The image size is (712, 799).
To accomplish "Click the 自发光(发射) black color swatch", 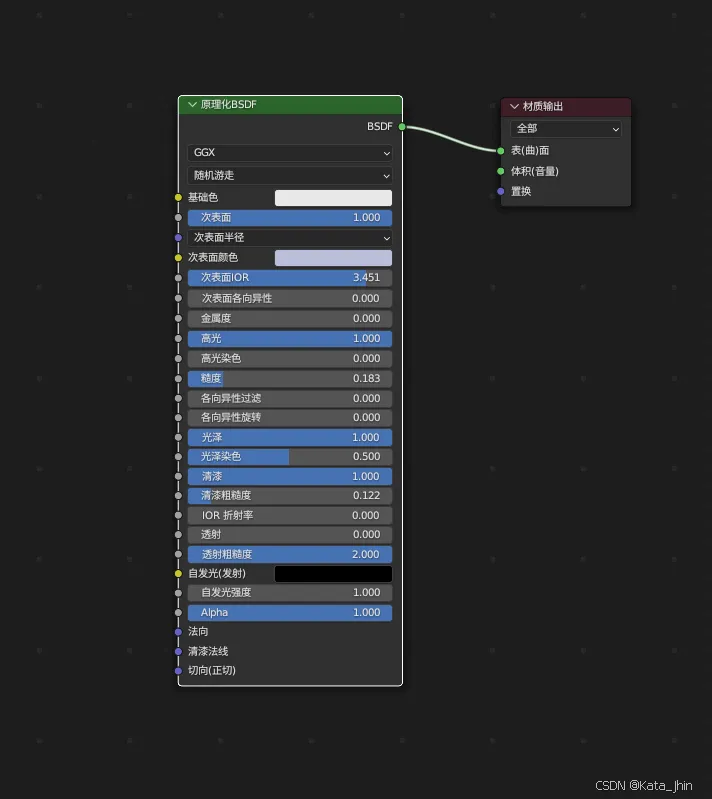I will (x=333, y=574).
